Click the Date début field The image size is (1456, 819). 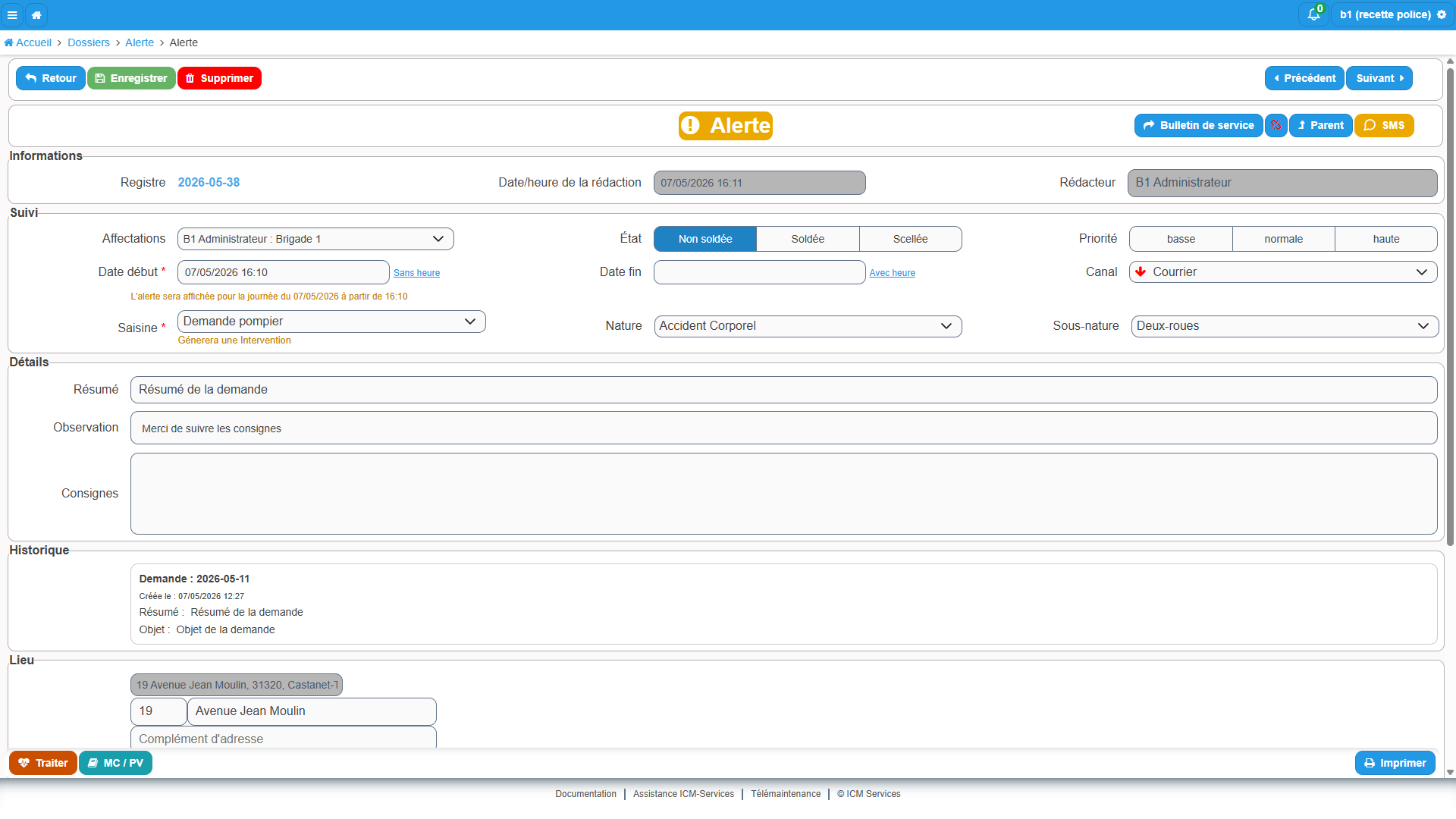pos(284,272)
